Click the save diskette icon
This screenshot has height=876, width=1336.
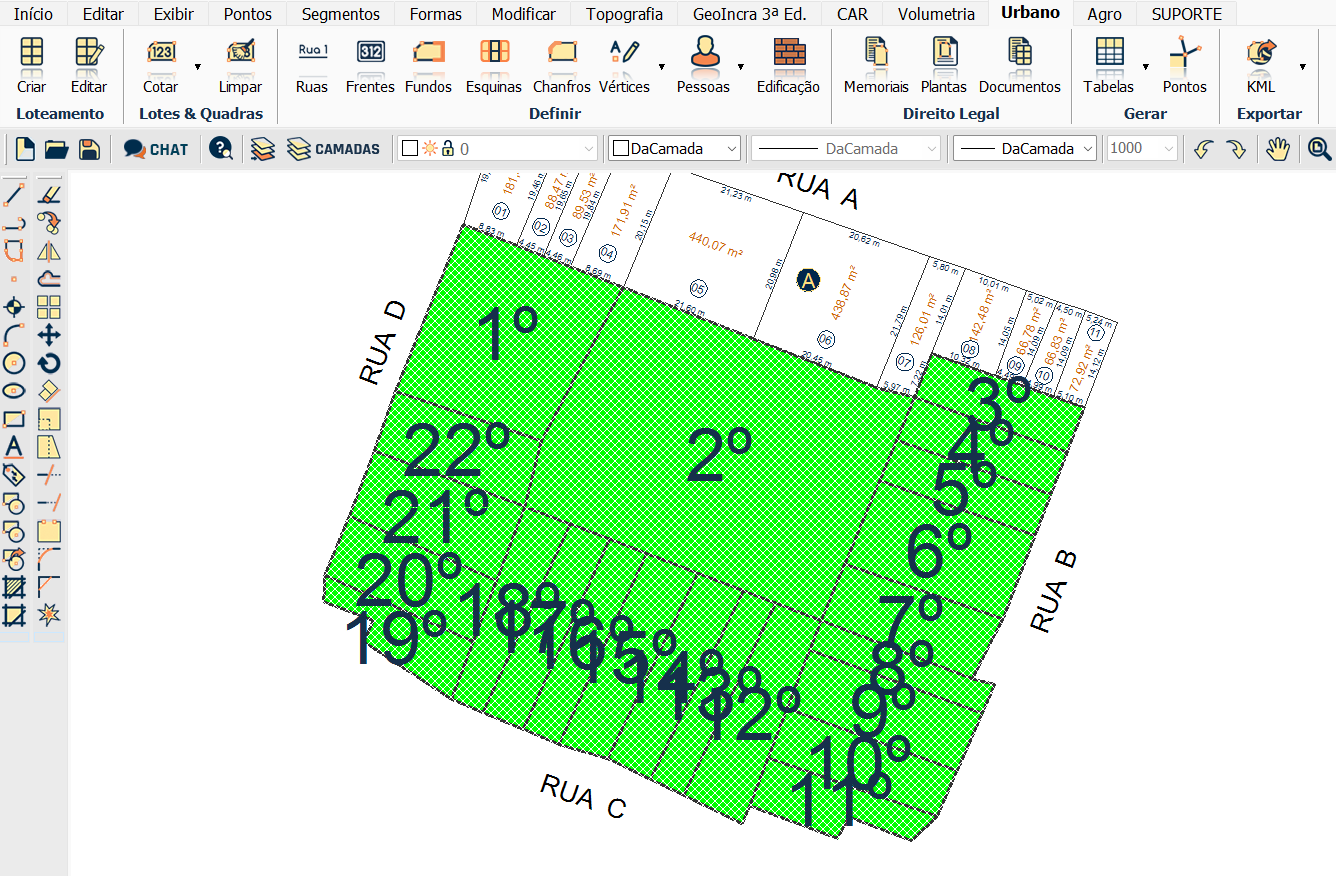pyautogui.click(x=89, y=149)
